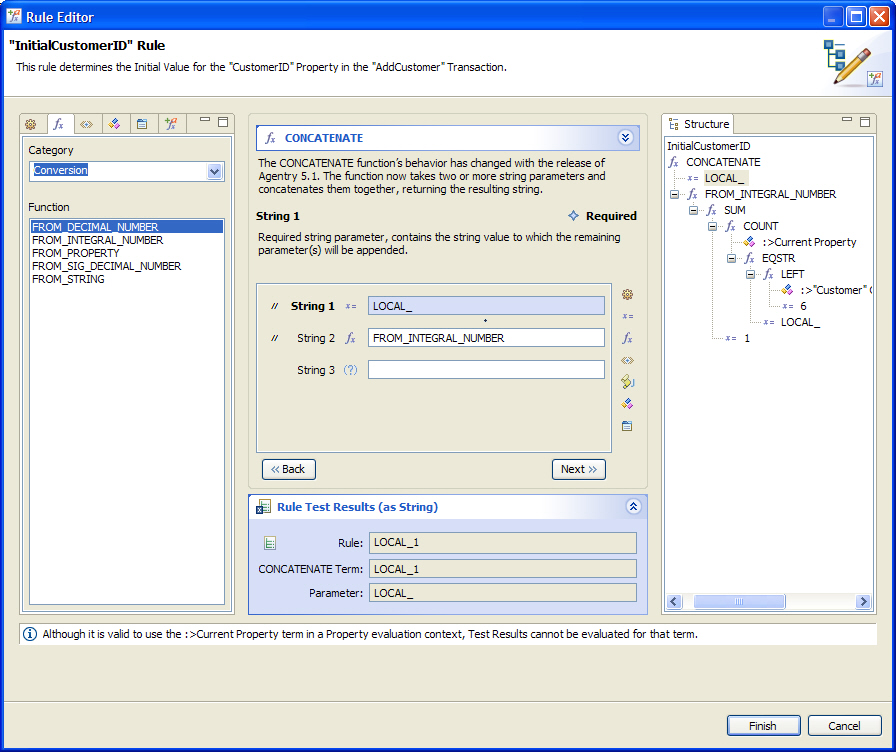Click the gear icon beside the String parameters
Screen dimensions: 896x752
pyautogui.click(x=627, y=295)
